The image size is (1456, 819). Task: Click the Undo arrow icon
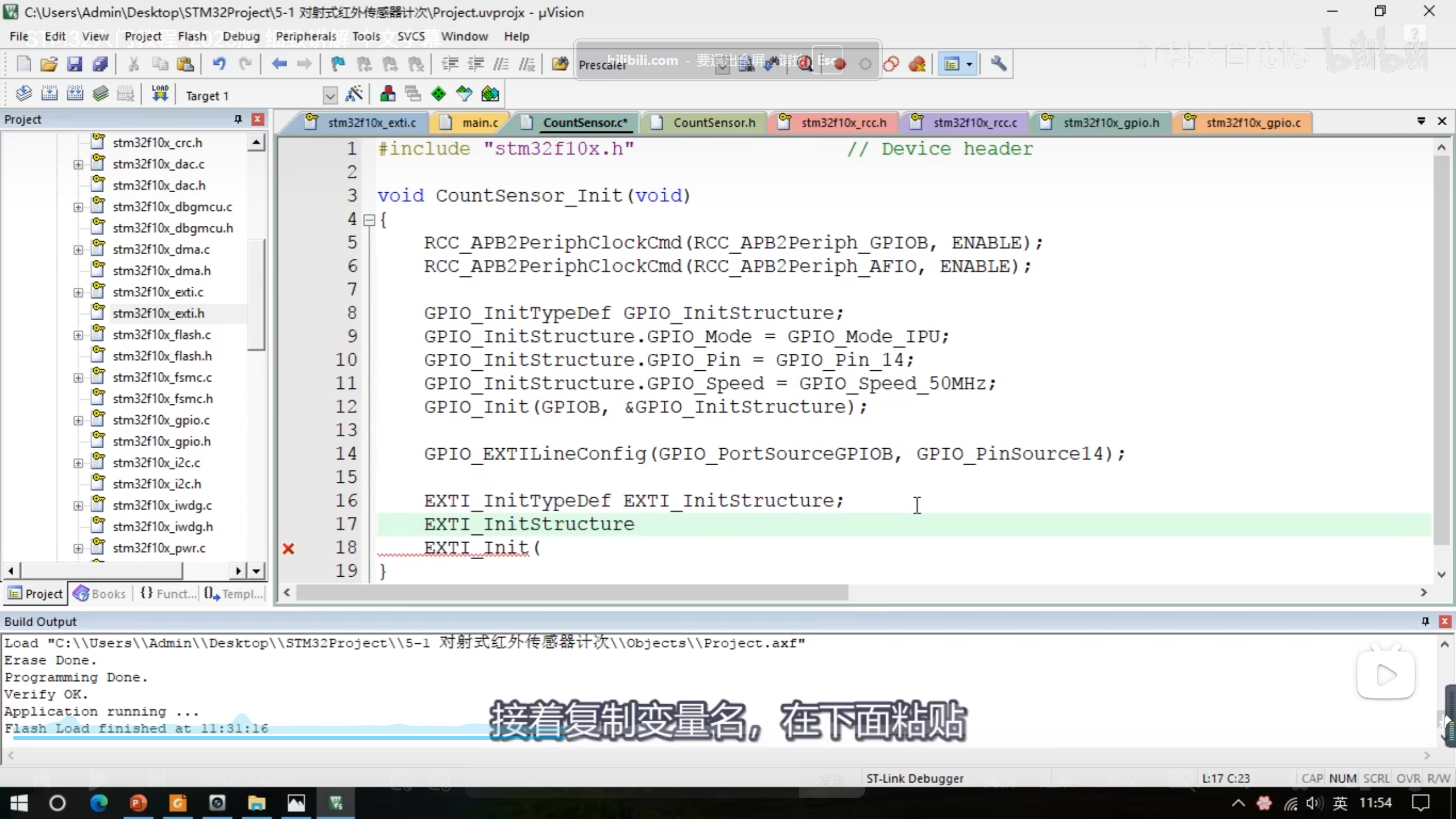click(219, 64)
